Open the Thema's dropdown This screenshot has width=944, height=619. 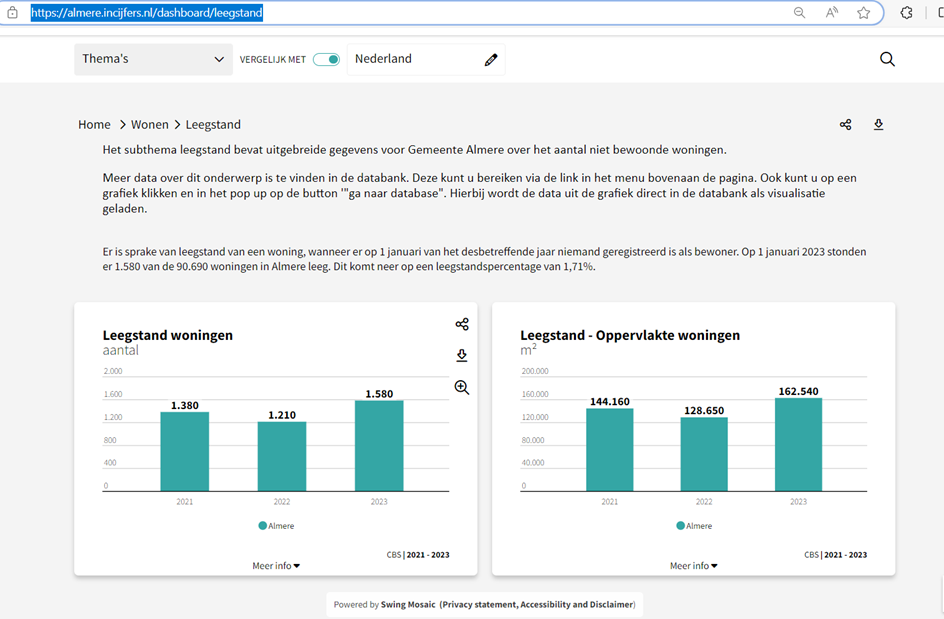154,59
